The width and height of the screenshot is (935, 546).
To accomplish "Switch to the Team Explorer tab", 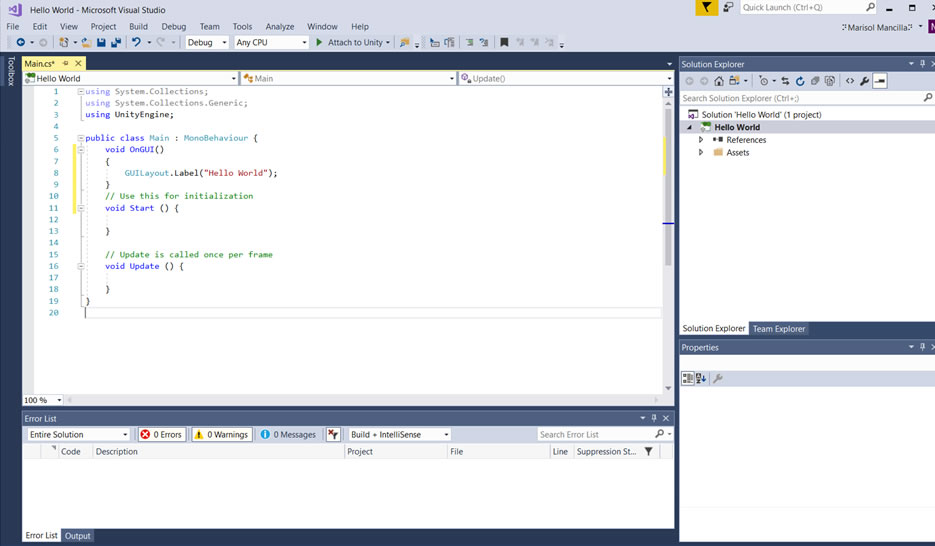I will 779,328.
